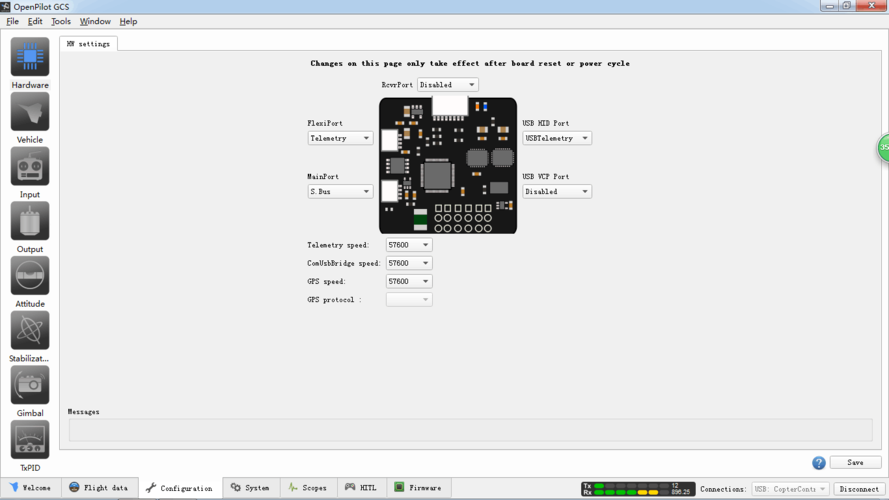
Task: Expand the GPS speed dropdown
Action: point(409,281)
